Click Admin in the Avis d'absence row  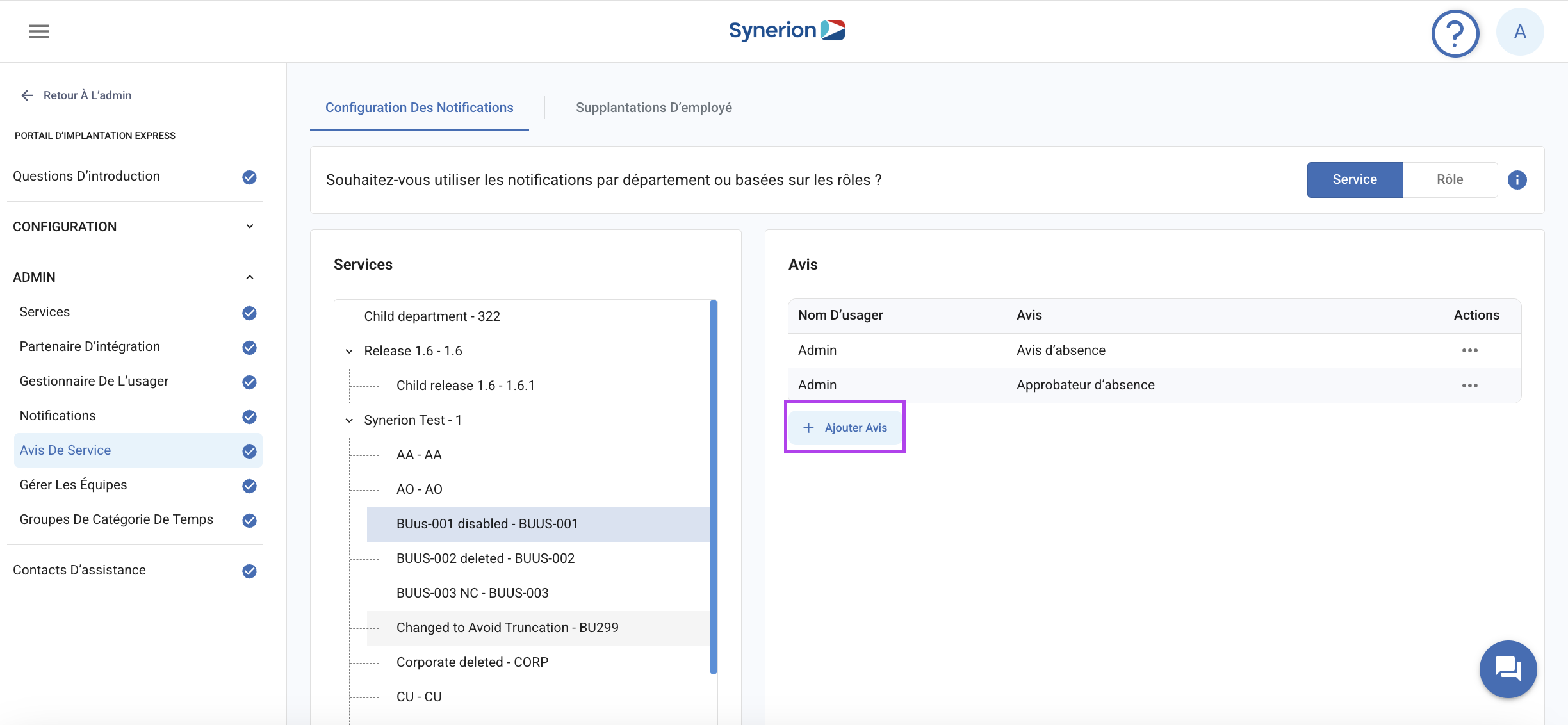tap(817, 350)
